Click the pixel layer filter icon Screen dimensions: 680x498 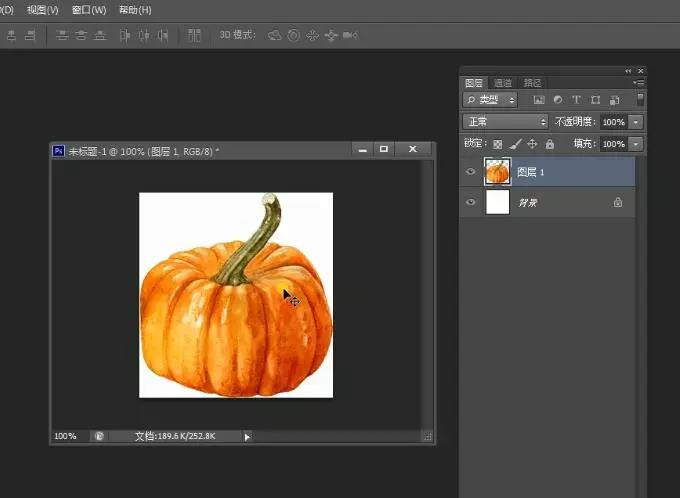click(539, 100)
